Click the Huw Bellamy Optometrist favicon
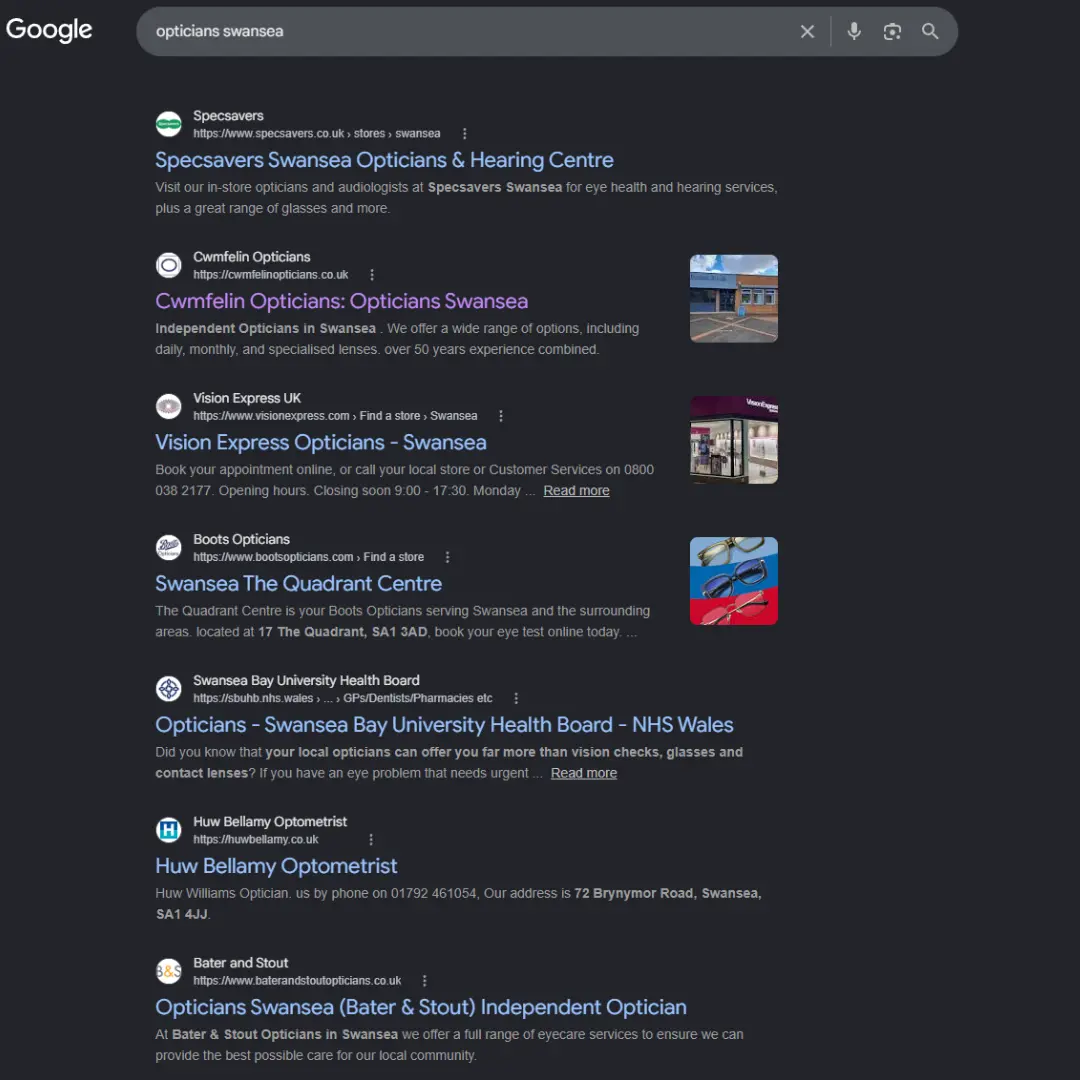The width and height of the screenshot is (1080, 1080). click(169, 830)
